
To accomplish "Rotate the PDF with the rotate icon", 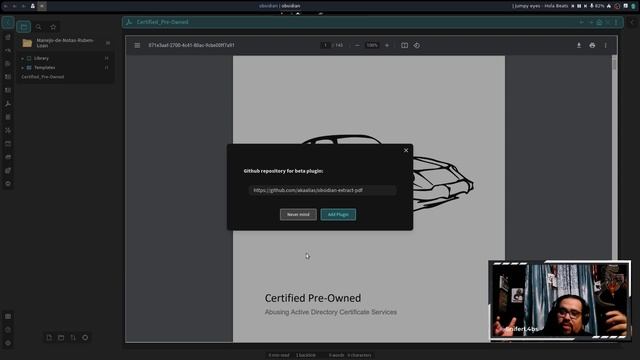I will pyautogui.click(x=416, y=45).
